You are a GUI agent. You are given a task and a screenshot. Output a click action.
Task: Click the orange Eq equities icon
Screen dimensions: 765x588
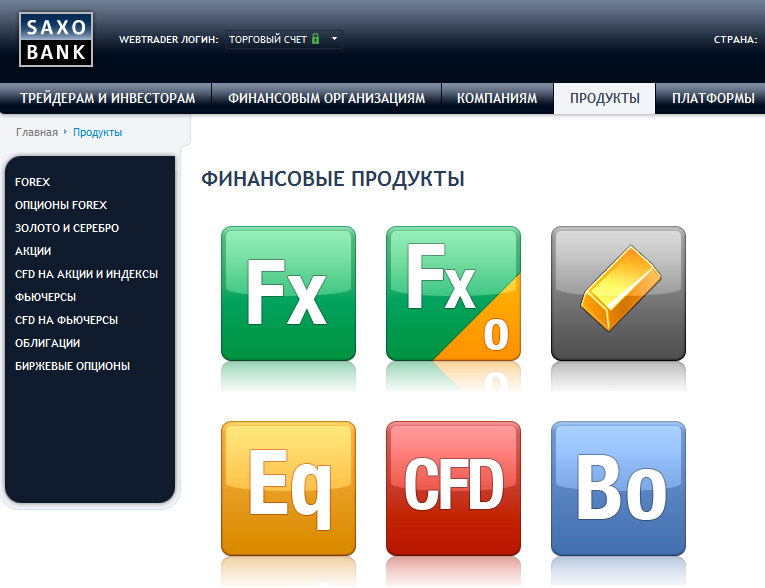click(x=288, y=488)
